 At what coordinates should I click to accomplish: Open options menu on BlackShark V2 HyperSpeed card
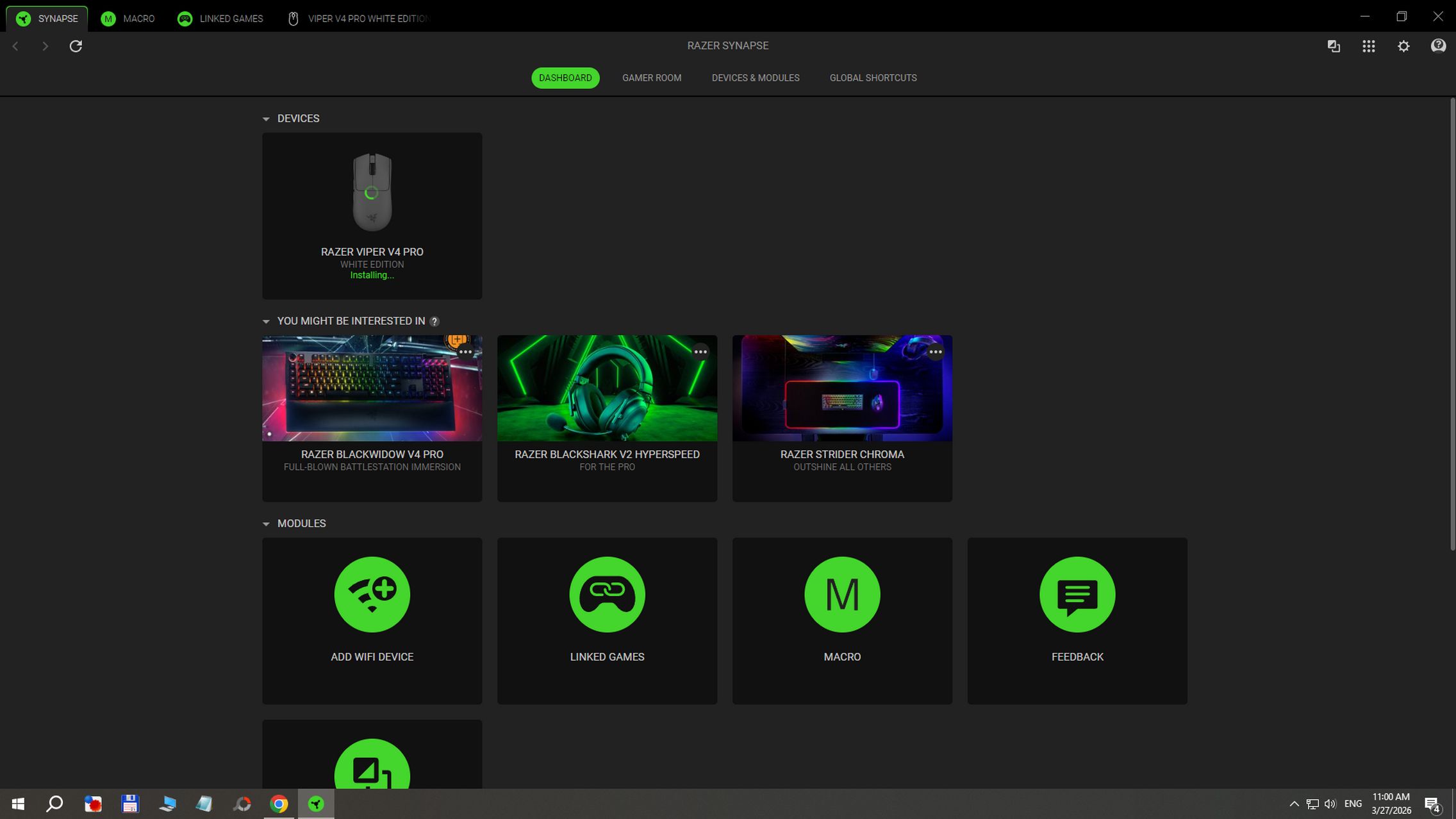click(700, 352)
